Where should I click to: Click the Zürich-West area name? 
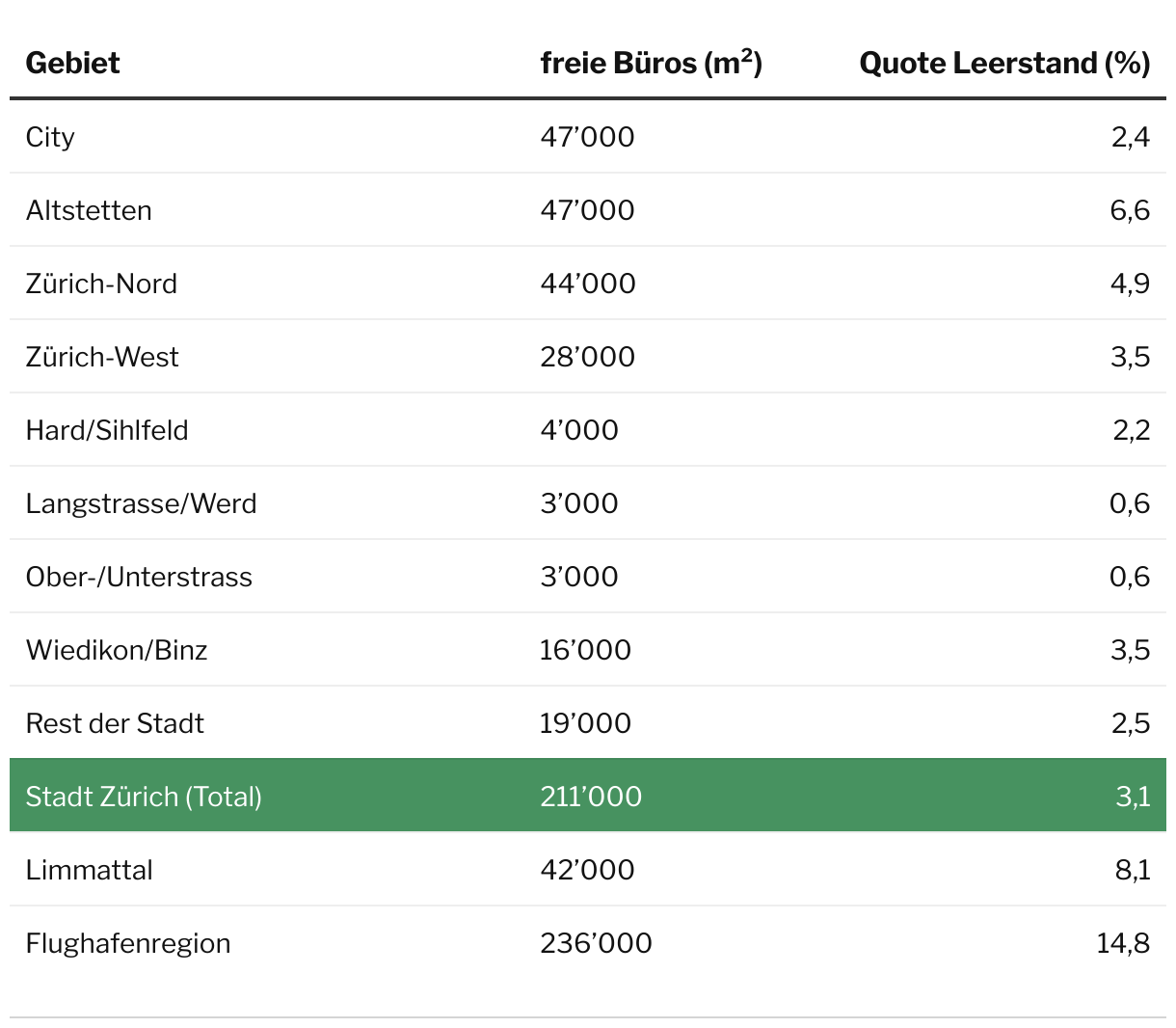click(x=102, y=357)
